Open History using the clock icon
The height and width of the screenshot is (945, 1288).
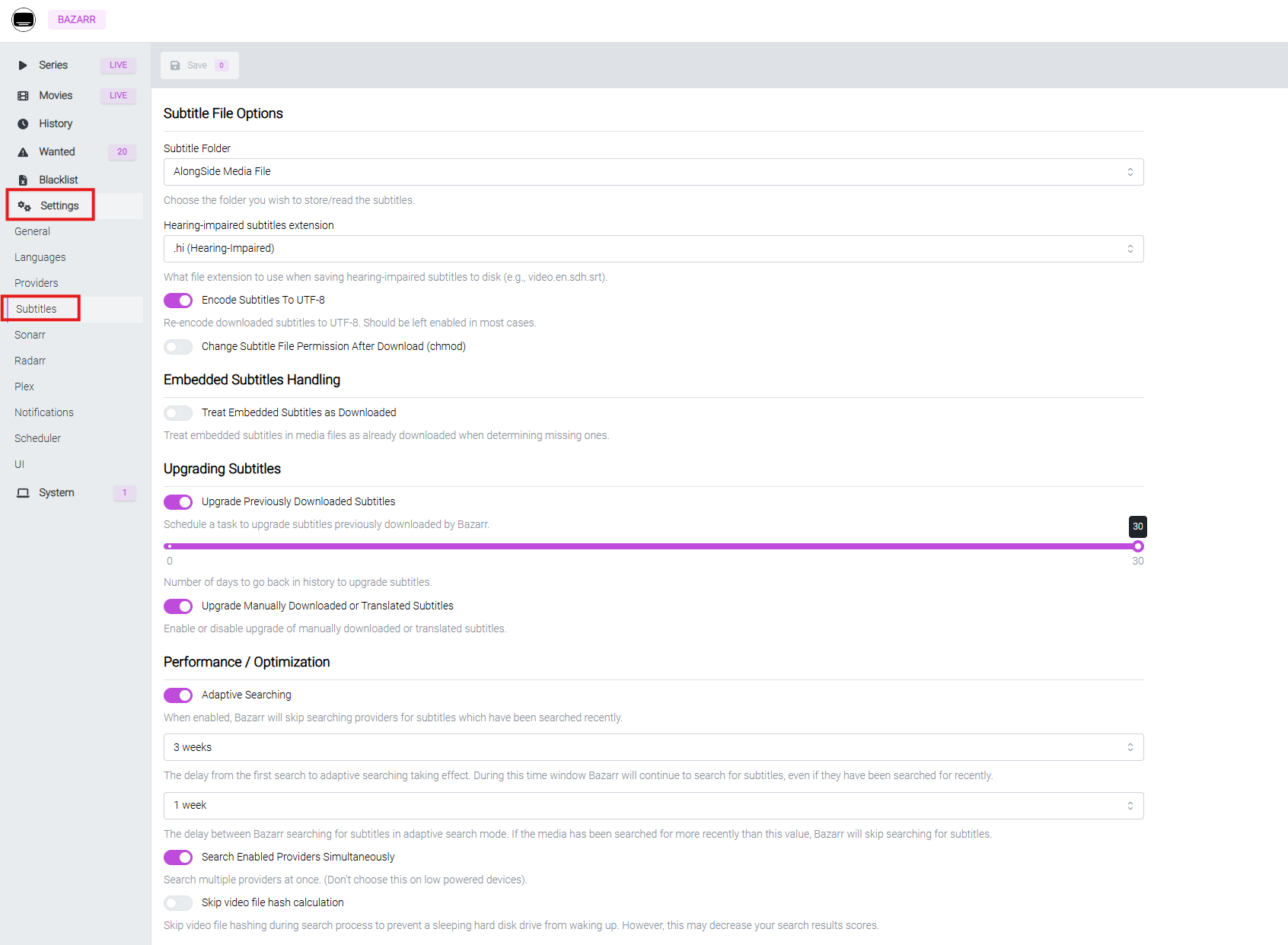click(23, 124)
